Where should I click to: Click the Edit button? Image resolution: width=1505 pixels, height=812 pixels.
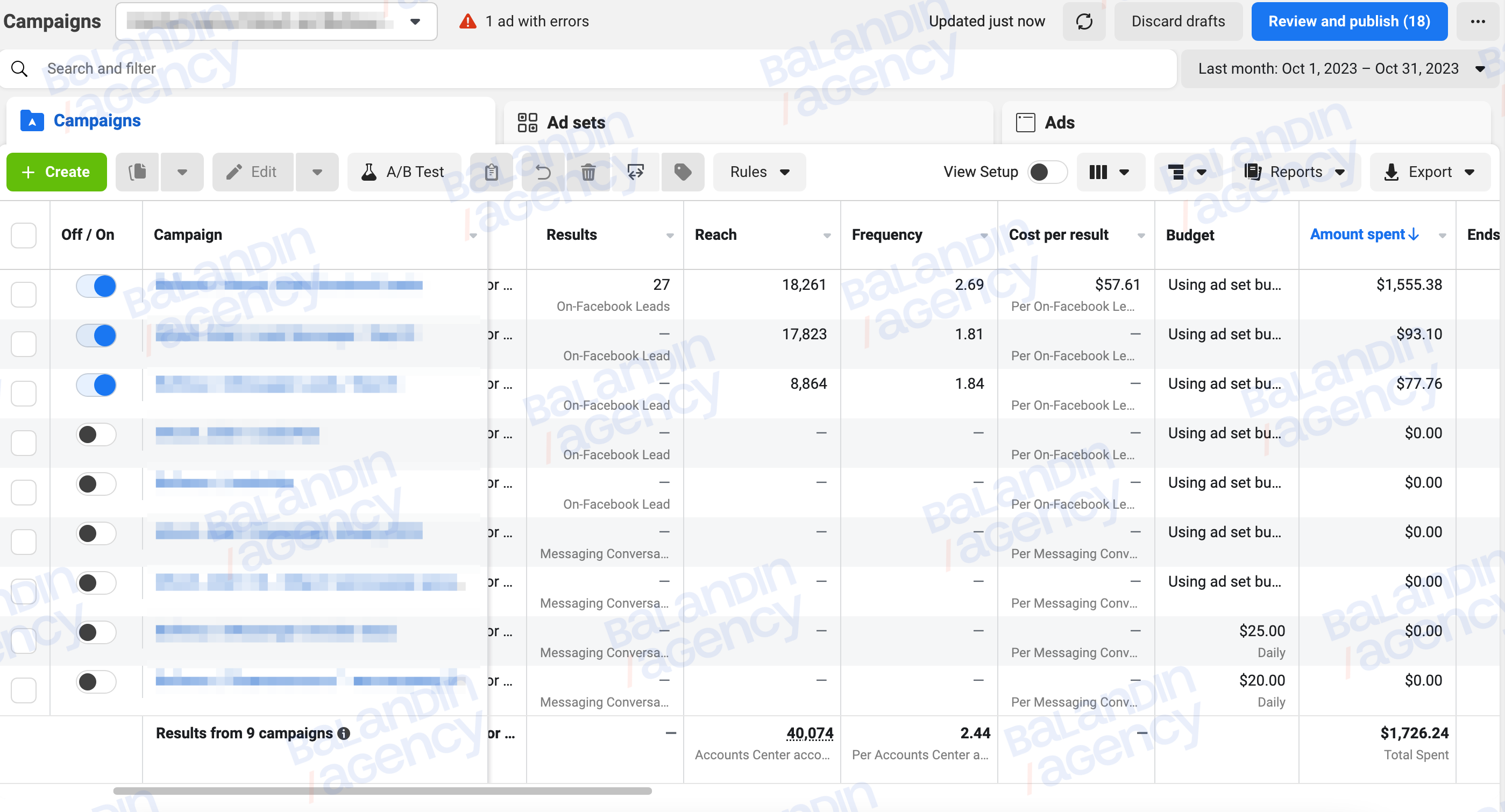(253, 172)
